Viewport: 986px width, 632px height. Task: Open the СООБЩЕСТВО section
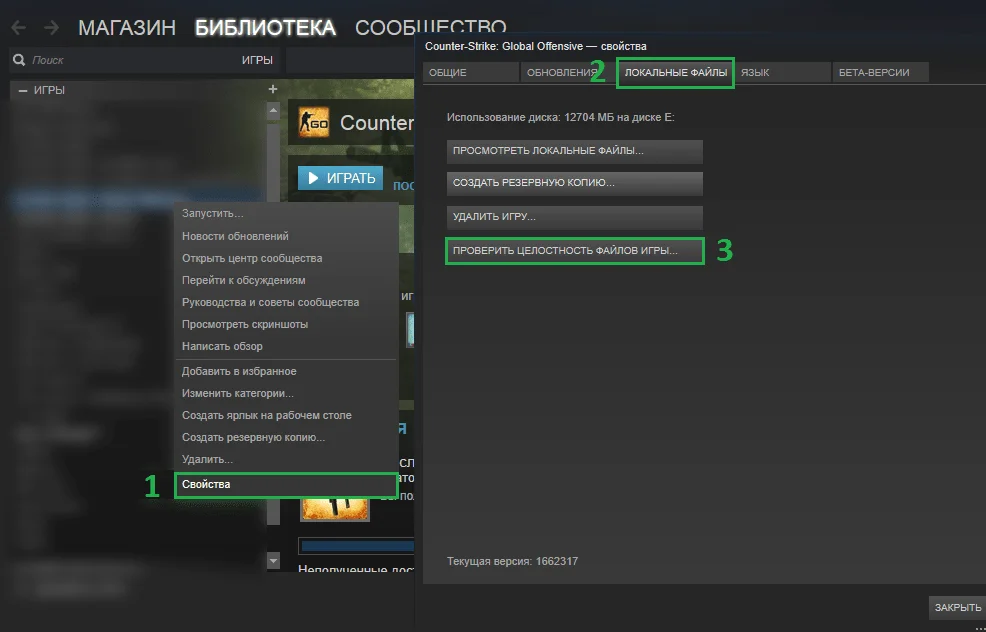431,28
